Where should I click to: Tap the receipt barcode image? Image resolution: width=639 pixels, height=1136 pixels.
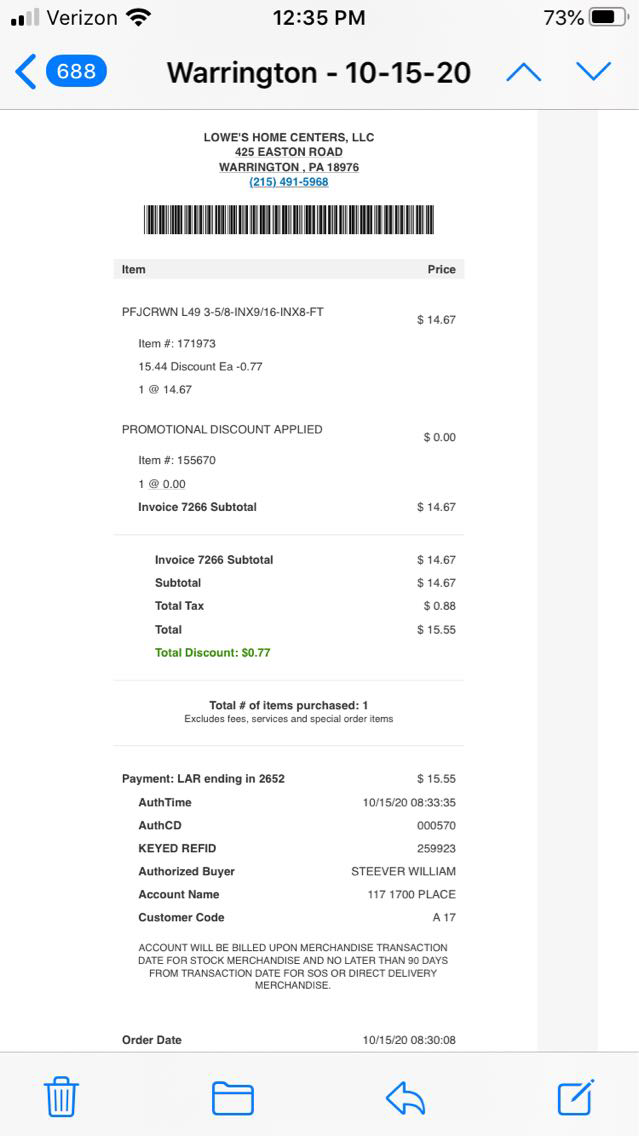pos(289,219)
